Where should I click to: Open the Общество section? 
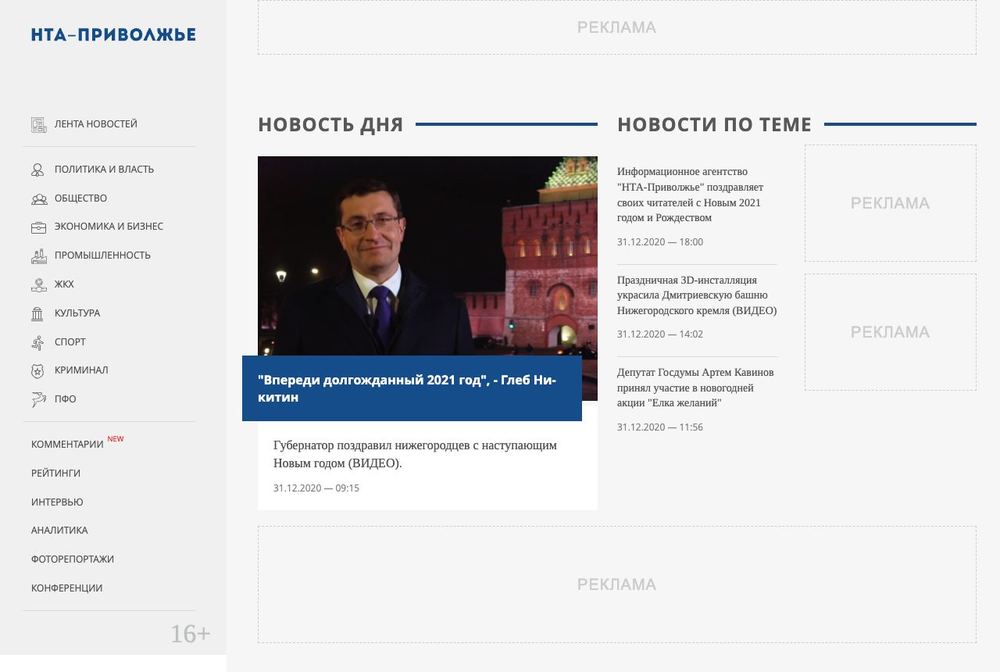(80, 198)
